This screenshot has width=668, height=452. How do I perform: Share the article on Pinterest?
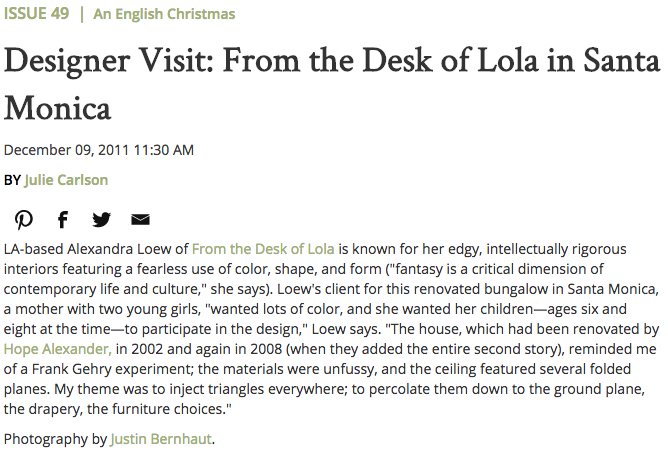click(x=23, y=220)
